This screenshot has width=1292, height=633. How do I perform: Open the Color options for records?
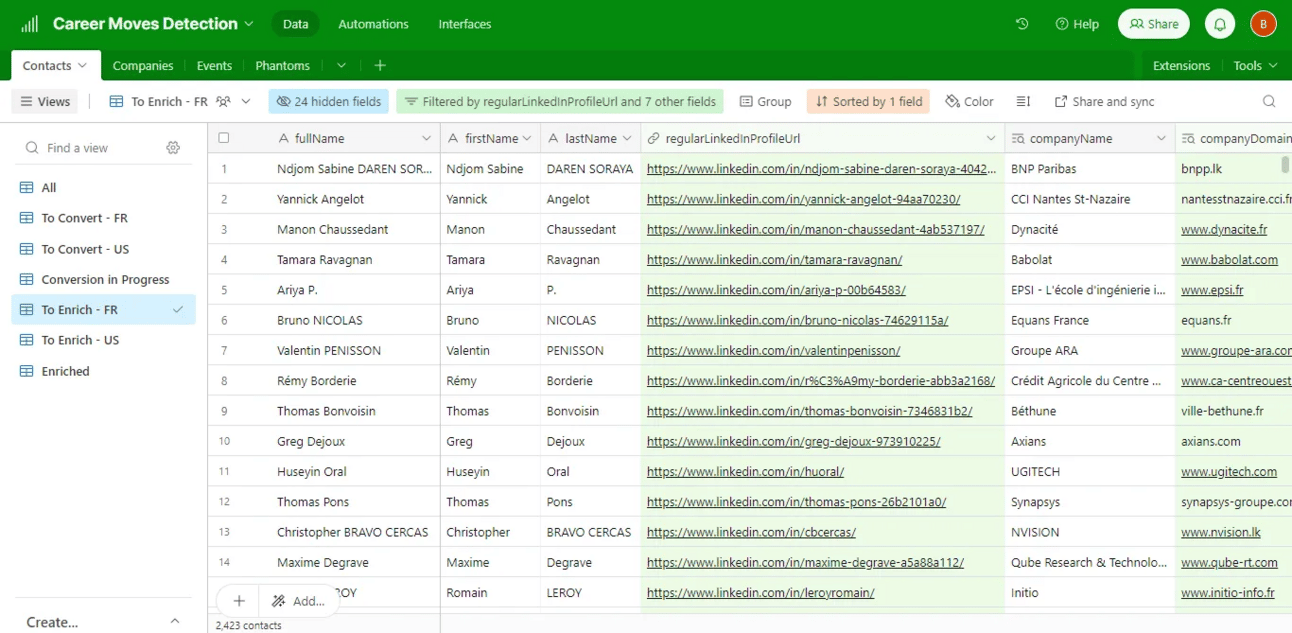[969, 101]
